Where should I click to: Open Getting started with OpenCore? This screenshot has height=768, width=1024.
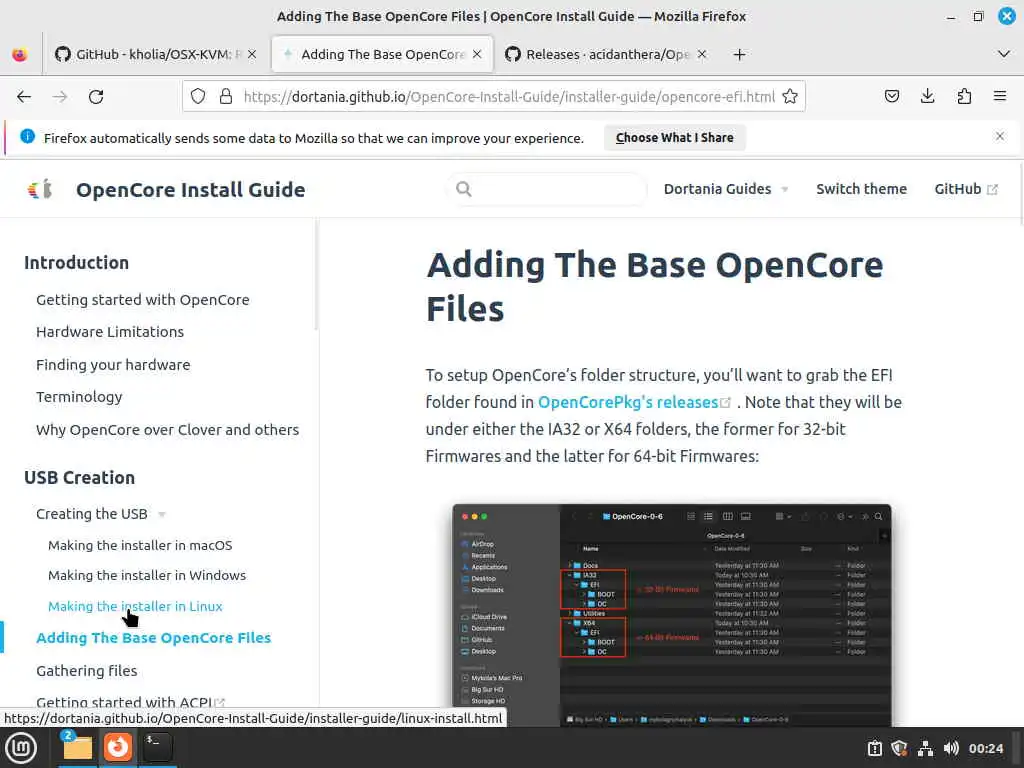coord(143,300)
